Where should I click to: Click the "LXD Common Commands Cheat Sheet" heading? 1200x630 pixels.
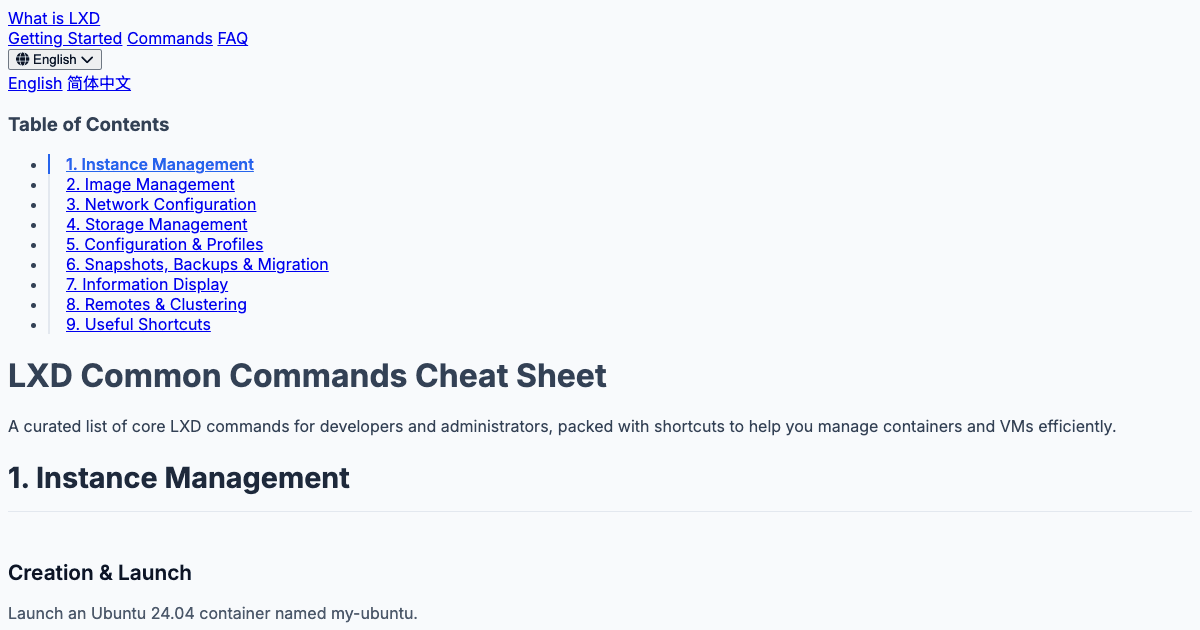pos(307,376)
